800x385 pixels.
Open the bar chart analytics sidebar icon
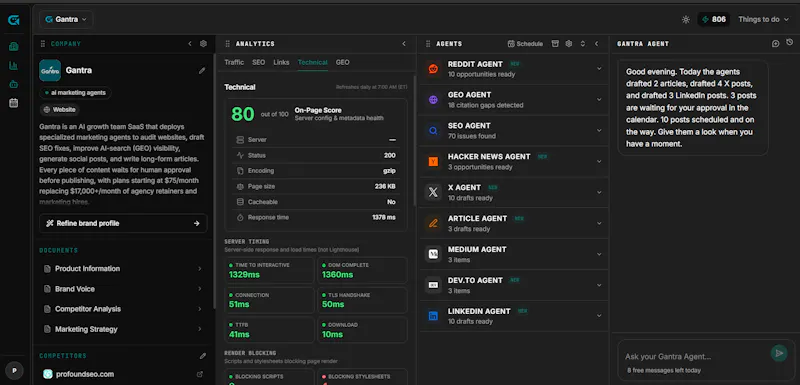(x=14, y=65)
